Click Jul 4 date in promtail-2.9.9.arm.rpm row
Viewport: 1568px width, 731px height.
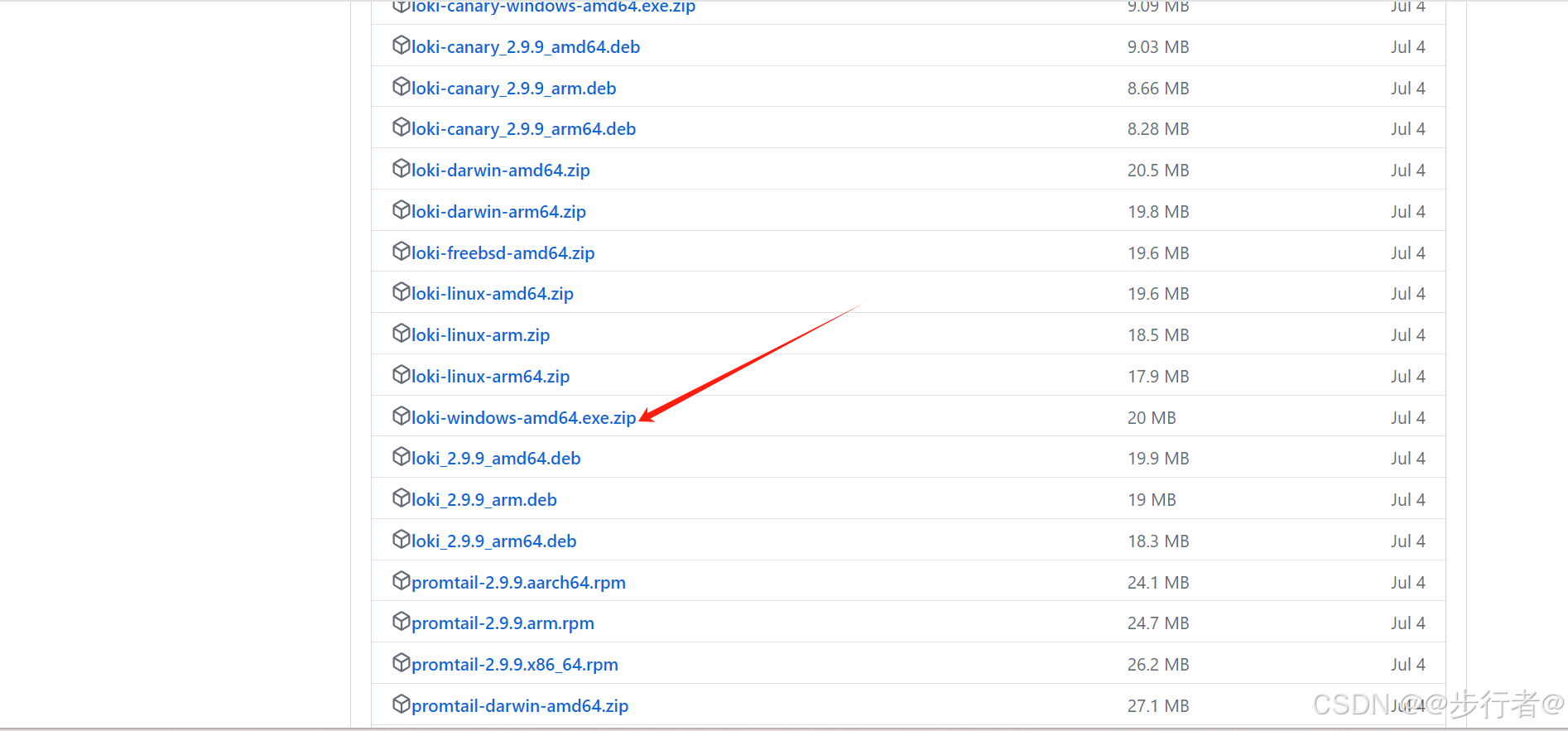pyautogui.click(x=1408, y=623)
